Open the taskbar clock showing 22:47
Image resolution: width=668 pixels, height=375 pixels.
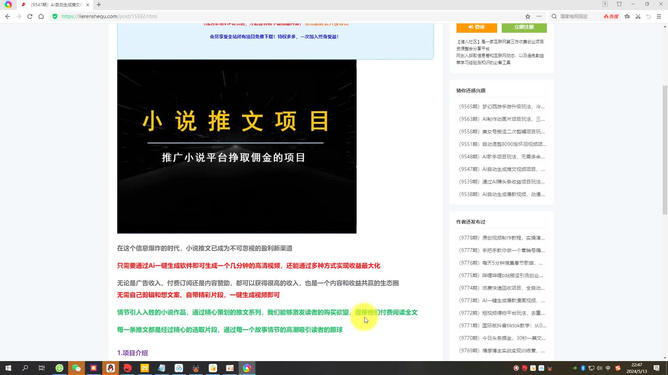click(636, 368)
